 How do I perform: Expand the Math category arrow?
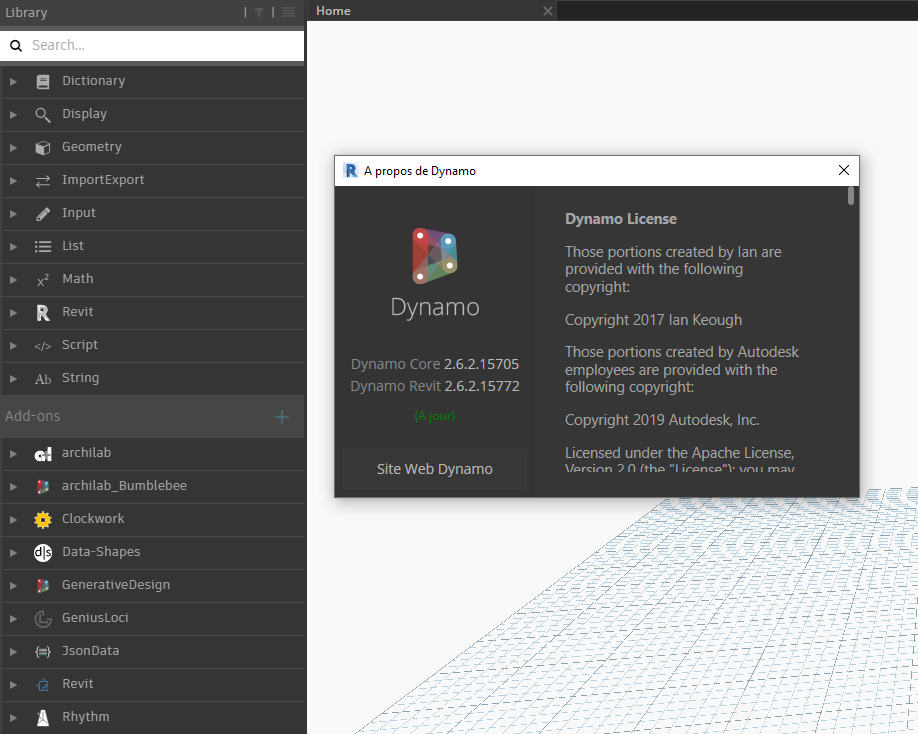pyautogui.click(x=14, y=279)
